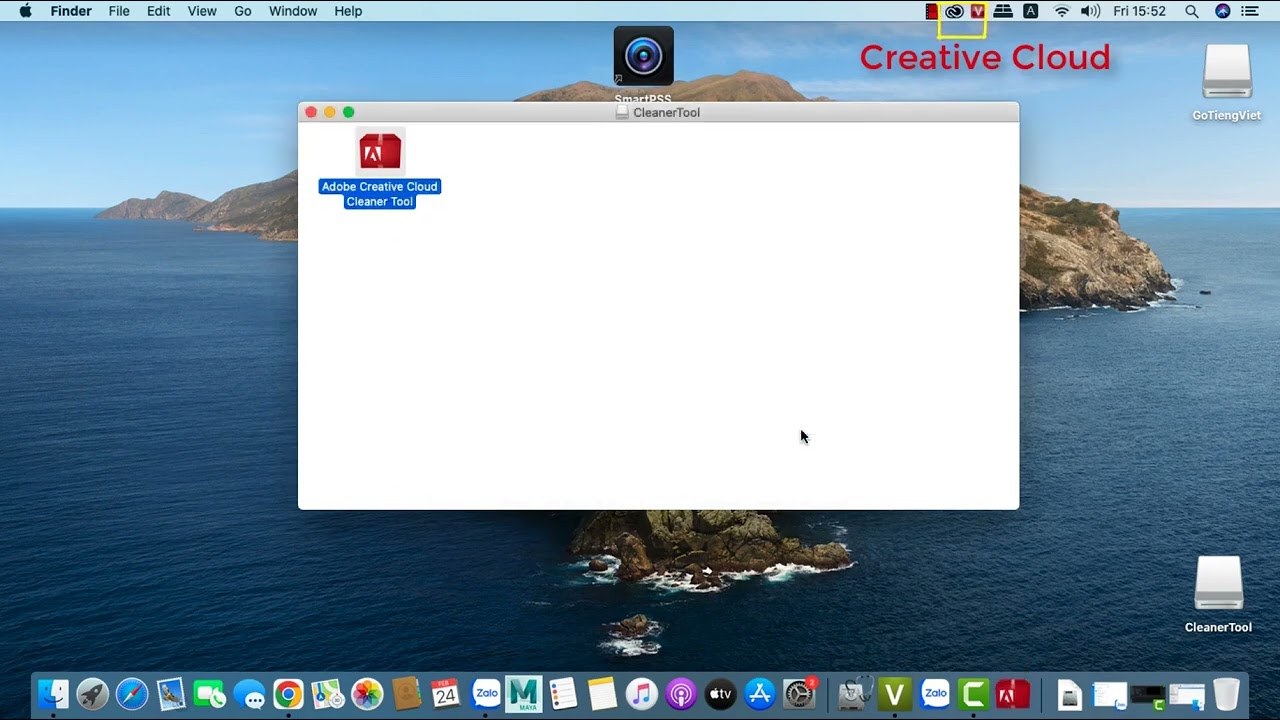Open Notification Center list icon

click(1250, 11)
